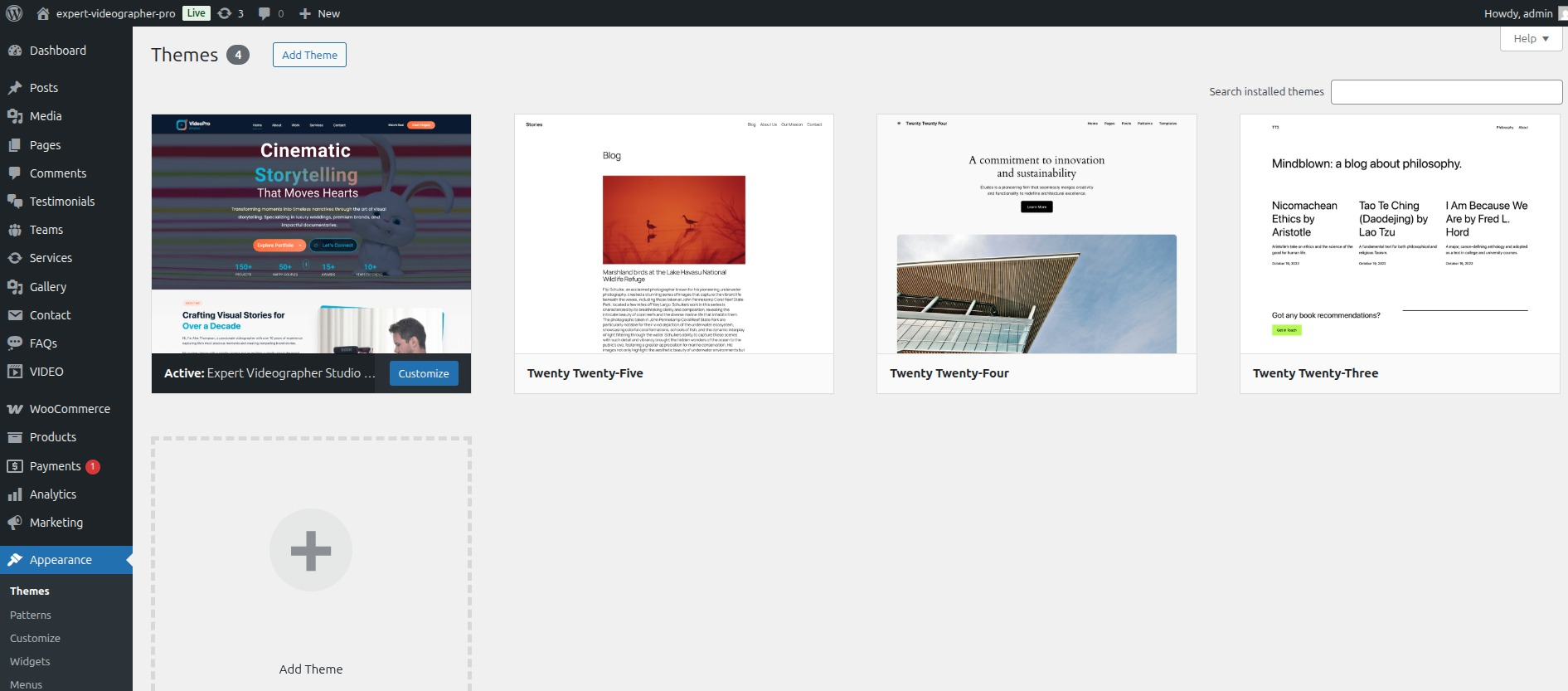Open the Widgets submenu item
The height and width of the screenshot is (691, 1568).
coord(30,662)
